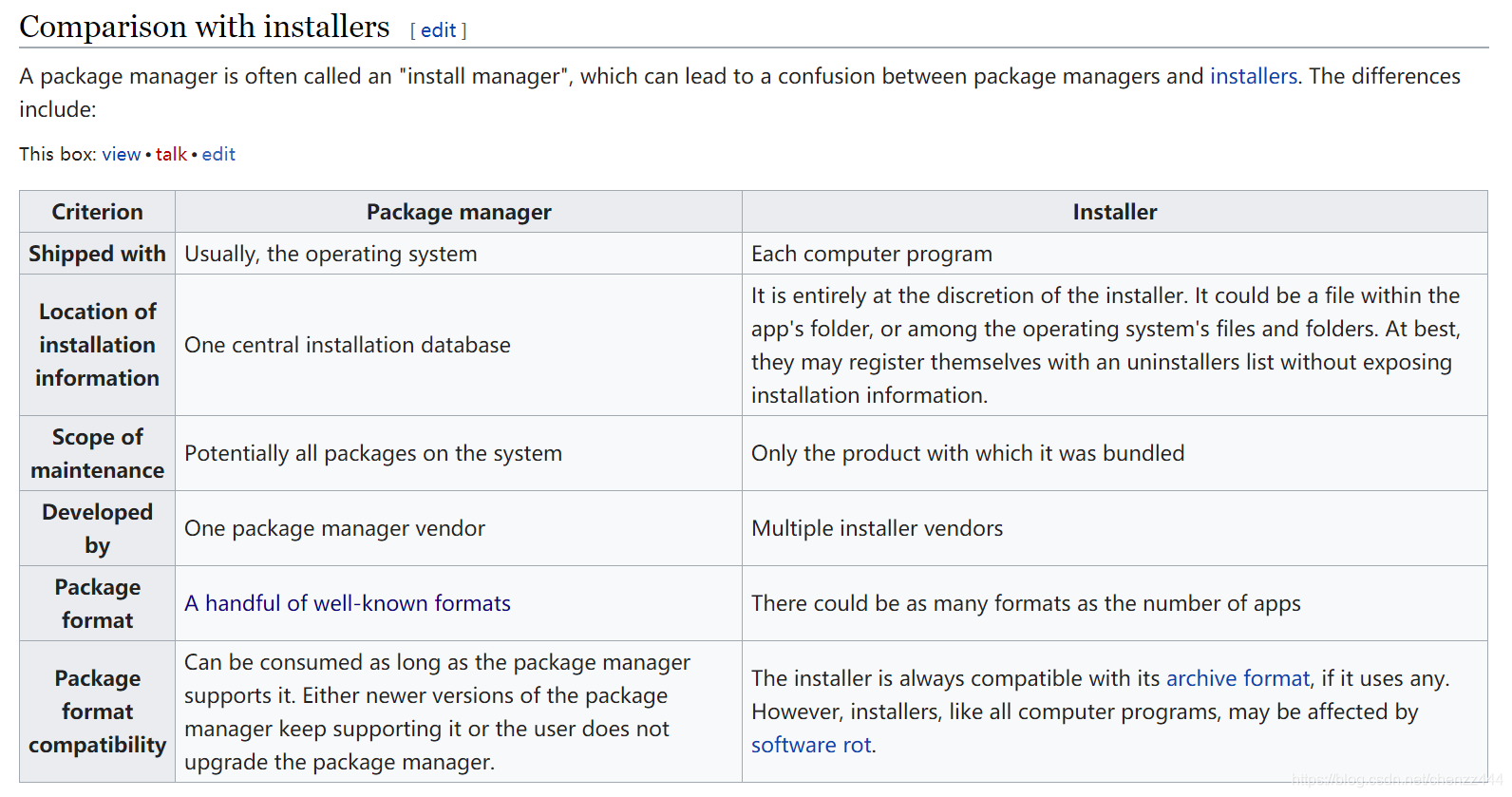Image resolution: width=1512 pixels, height=797 pixels.
Task: Click the edit link after talk
Action: 218,154
